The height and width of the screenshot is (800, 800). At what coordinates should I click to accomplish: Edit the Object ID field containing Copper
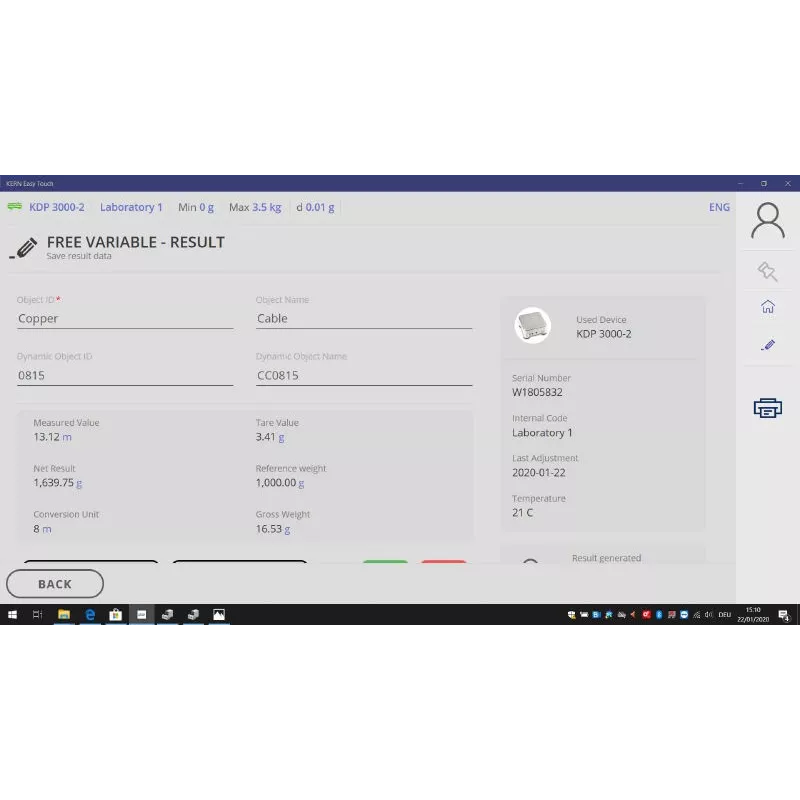click(x=125, y=319)
